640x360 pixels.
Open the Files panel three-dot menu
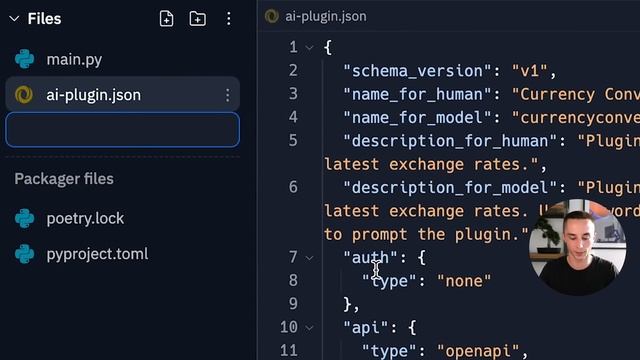pos(229,19)
